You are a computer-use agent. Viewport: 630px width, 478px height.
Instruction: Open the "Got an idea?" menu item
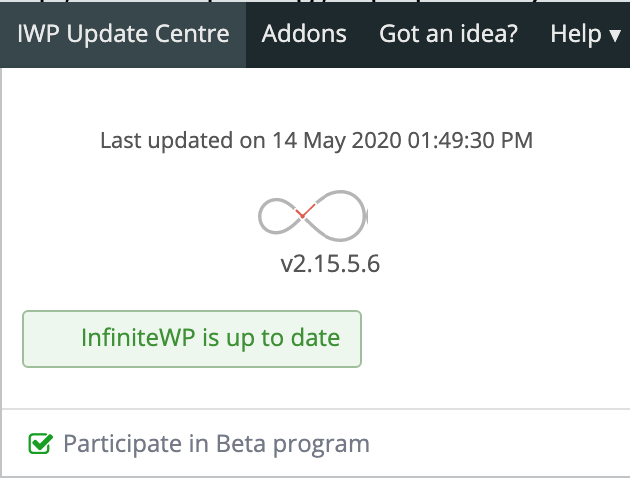(448, 34)
